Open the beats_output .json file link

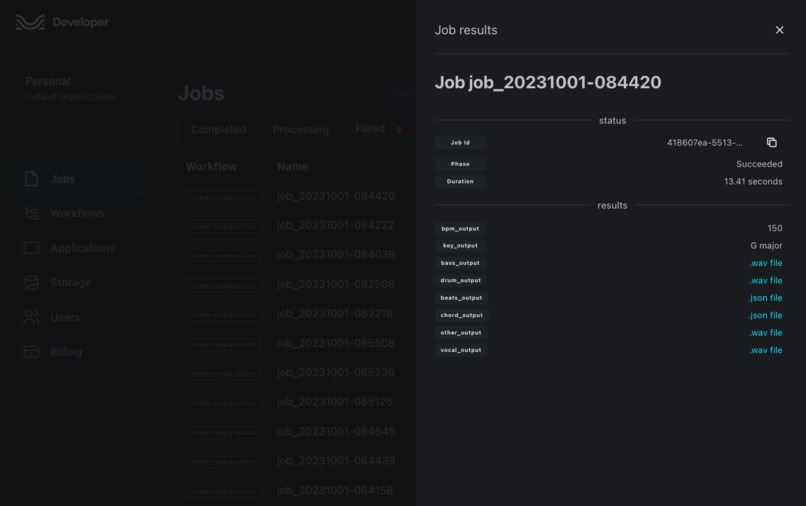pyautogui.click(x=765, y=298)
